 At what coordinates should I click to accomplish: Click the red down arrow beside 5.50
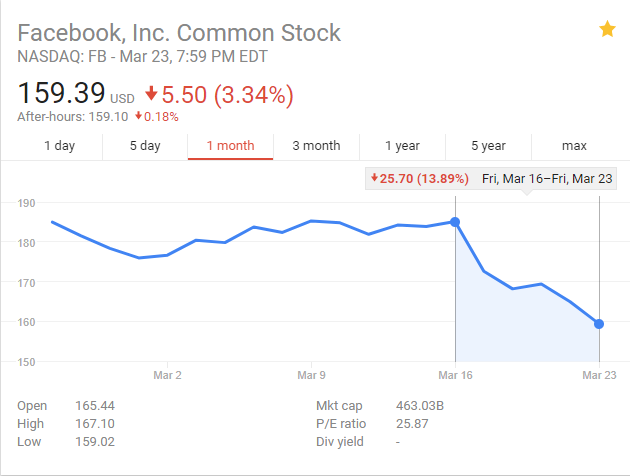pos(152,94)
